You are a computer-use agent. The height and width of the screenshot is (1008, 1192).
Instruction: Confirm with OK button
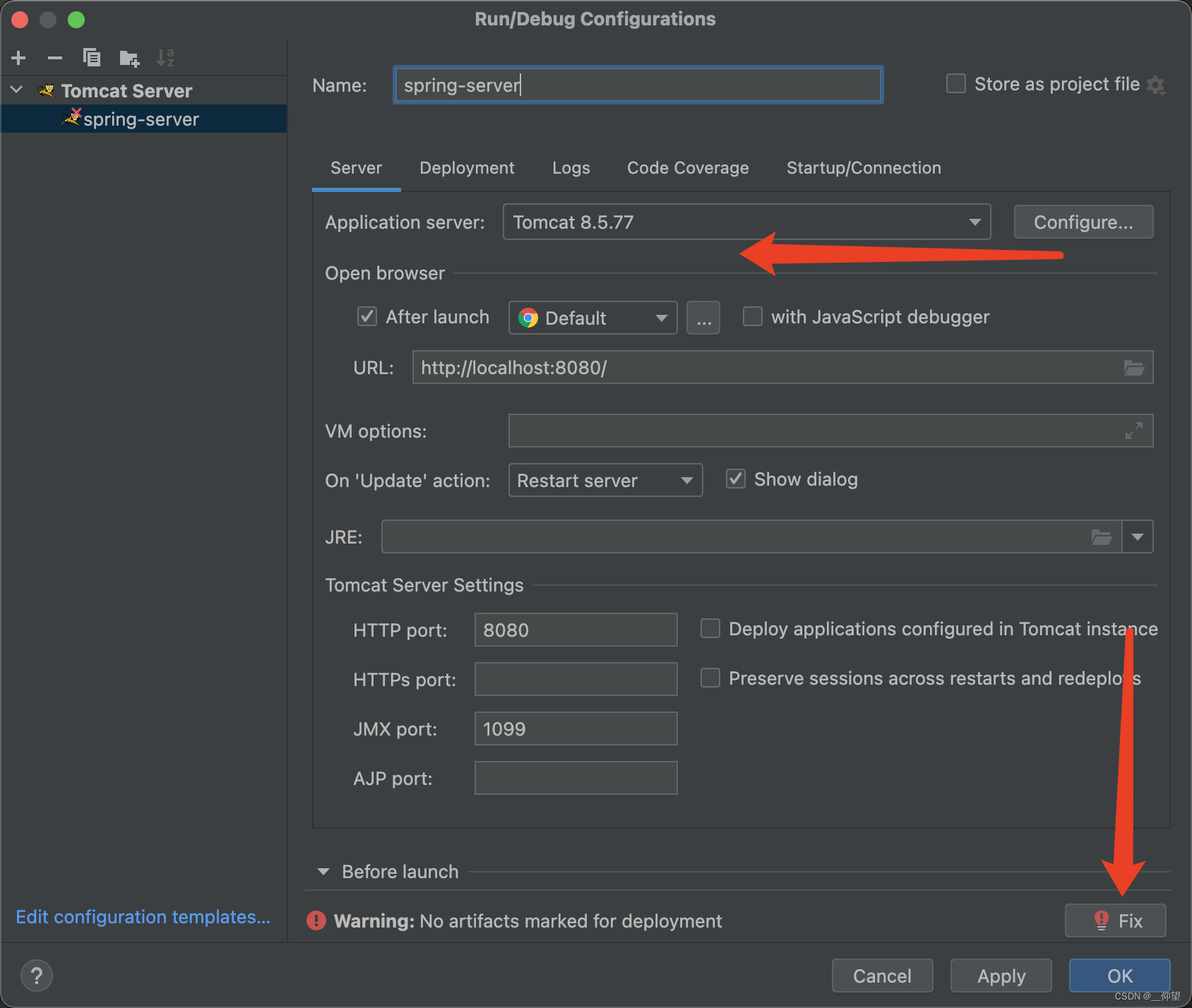1120,976
